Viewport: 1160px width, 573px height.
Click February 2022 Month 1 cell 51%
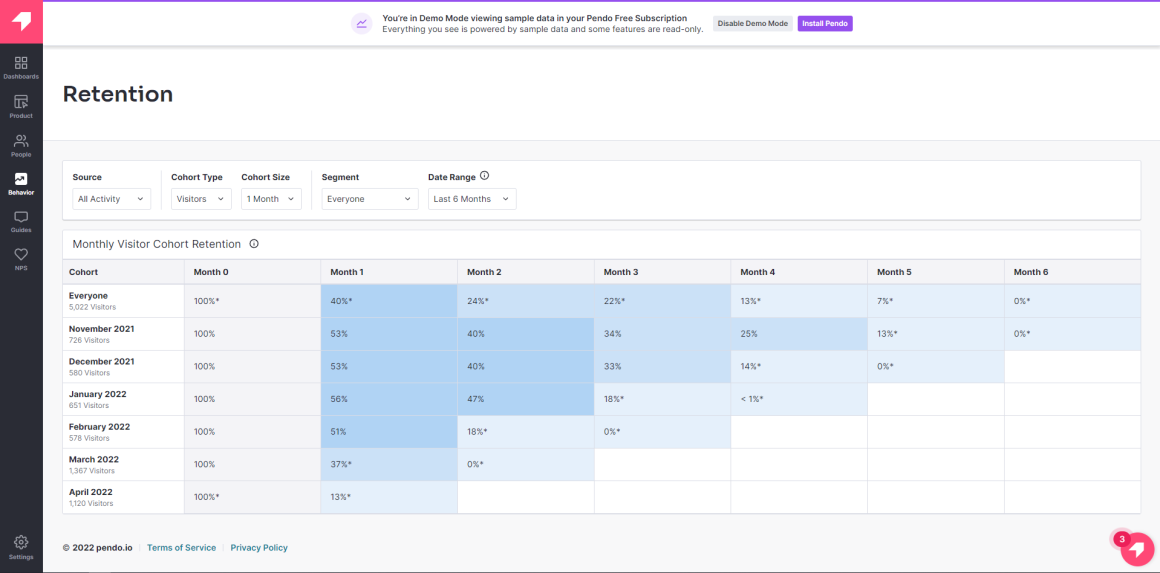pyautogui.click(x=389, y=432)
